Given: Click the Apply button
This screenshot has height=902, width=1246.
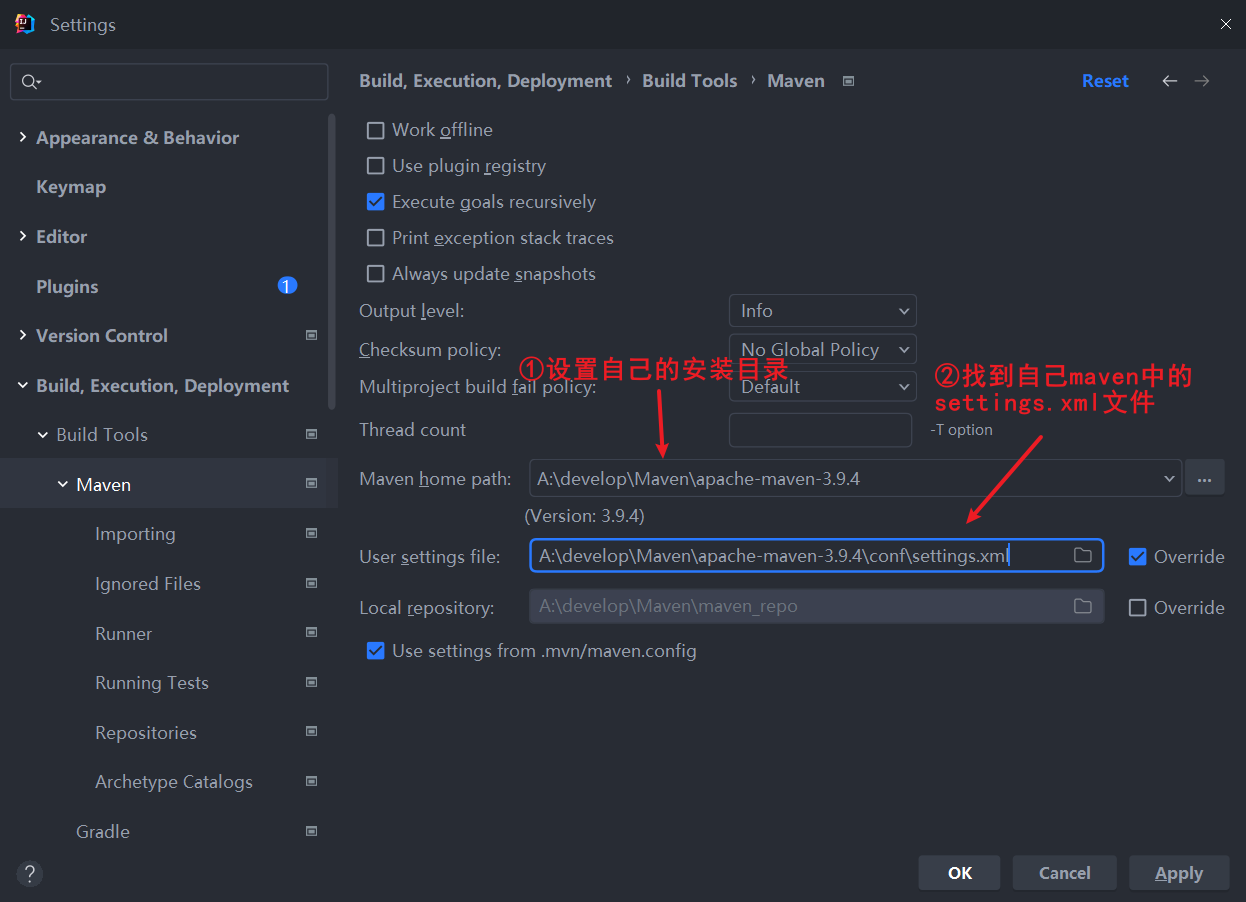Looking at the screenshot, I should pos(1179,873).
